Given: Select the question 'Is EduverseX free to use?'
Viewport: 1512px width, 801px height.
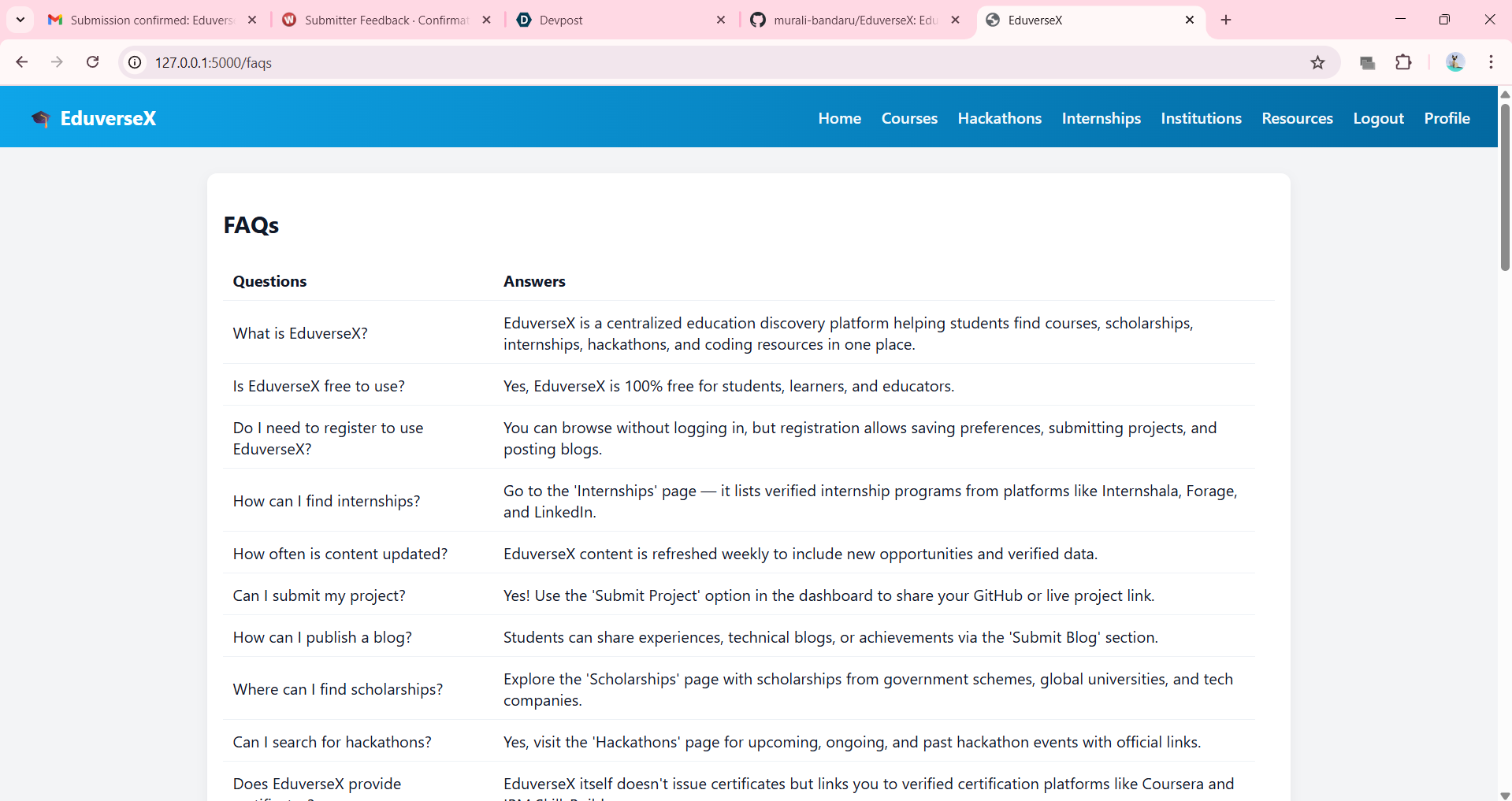Looking at the screenshot, I should point(318,386).
